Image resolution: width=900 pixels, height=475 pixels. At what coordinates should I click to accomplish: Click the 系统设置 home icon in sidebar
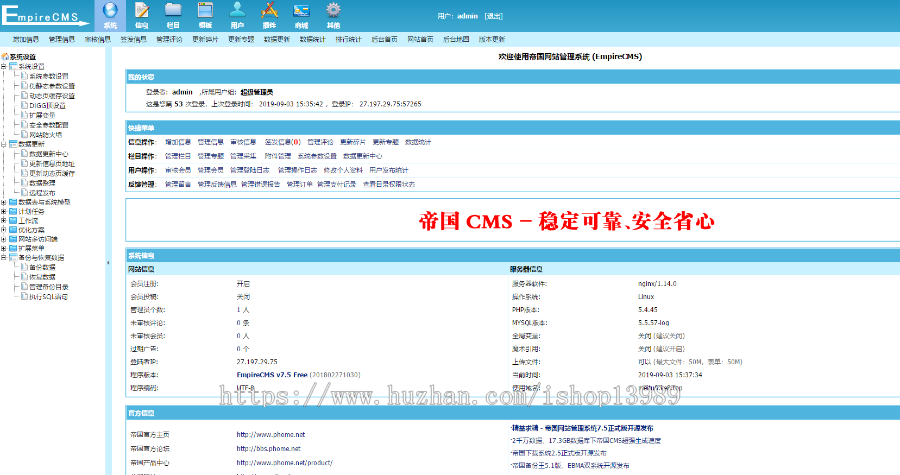[x=5, y=57]
